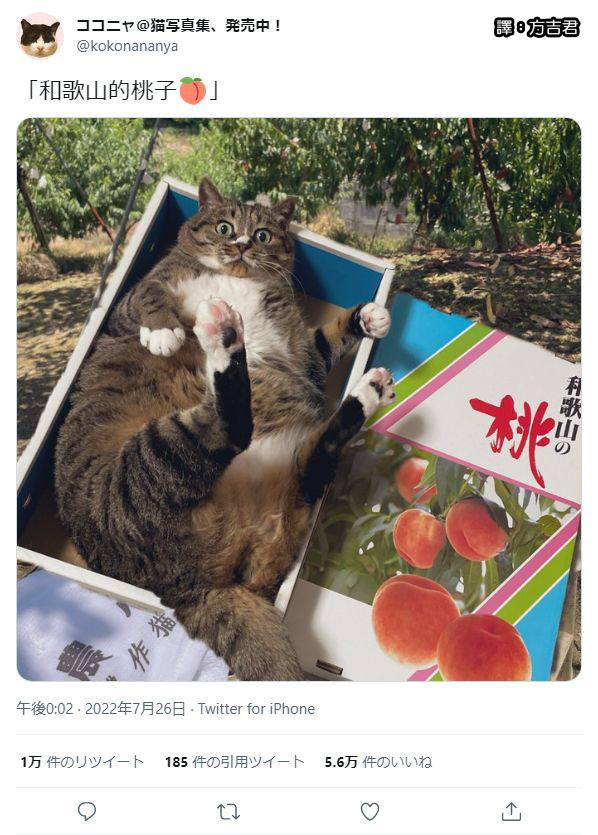
Task: Open the cat in peach box photo
Action: tap(299, 399)
